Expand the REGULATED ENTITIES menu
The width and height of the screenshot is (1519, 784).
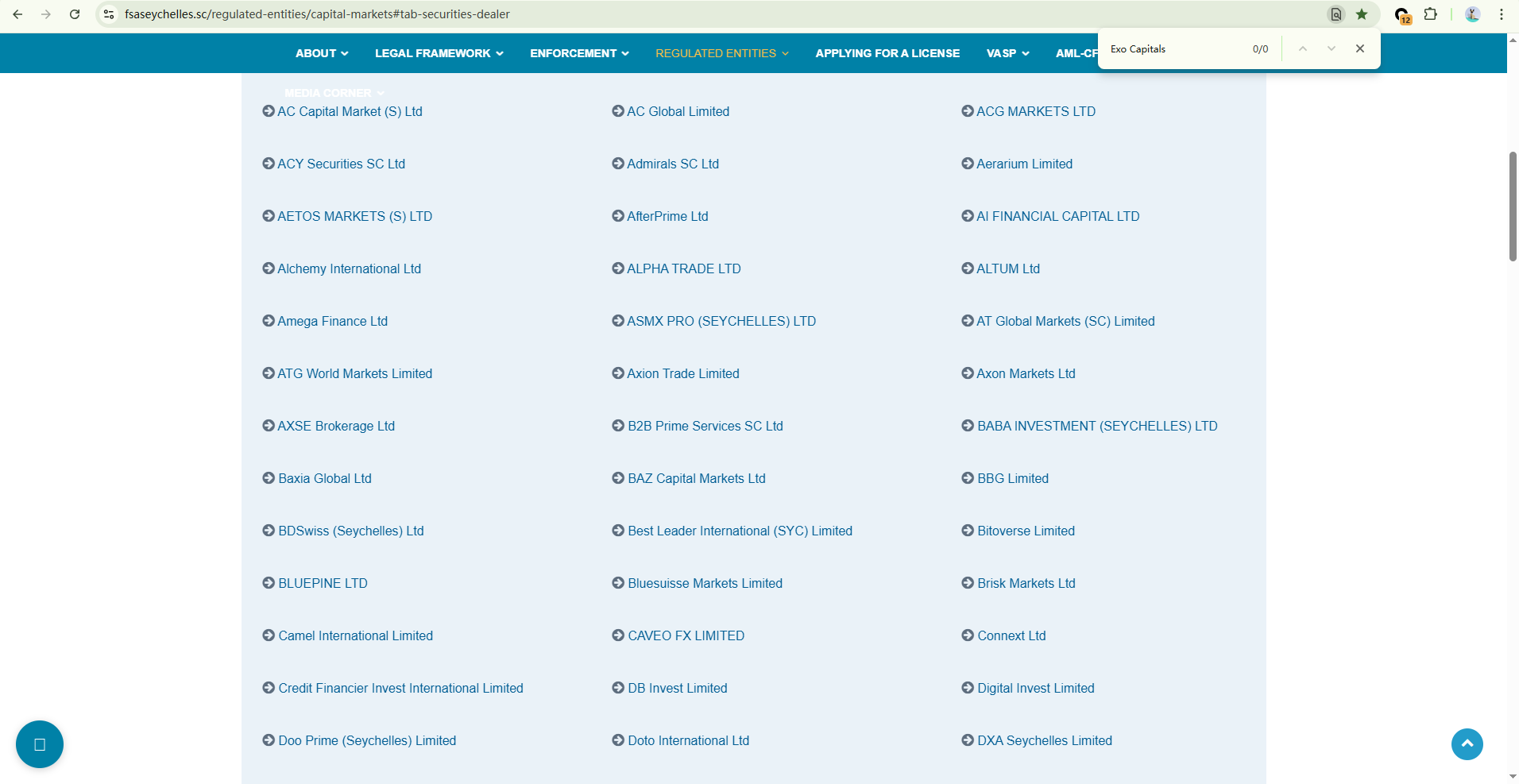coord(722,53)
